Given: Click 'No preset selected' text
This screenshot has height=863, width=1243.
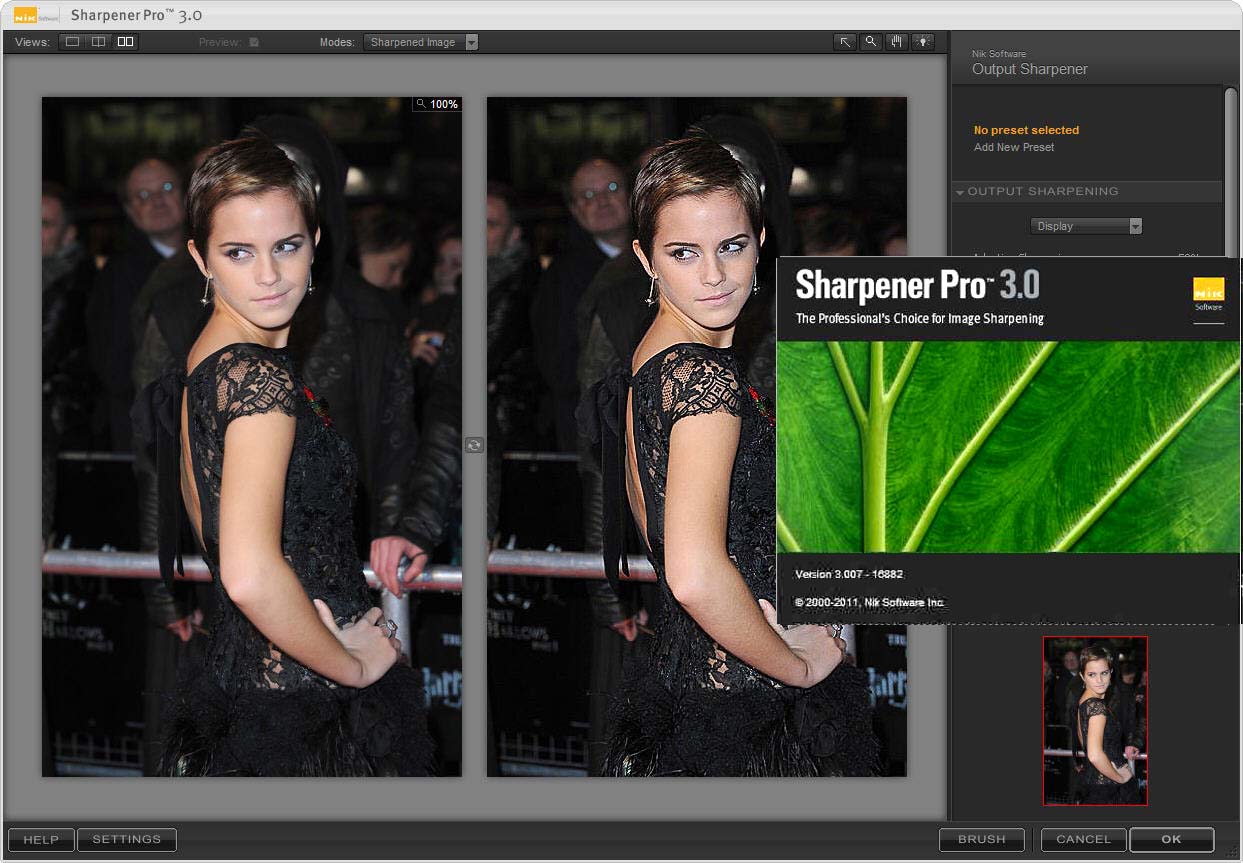Looking at the screenshot, I should coord(1026,130).
